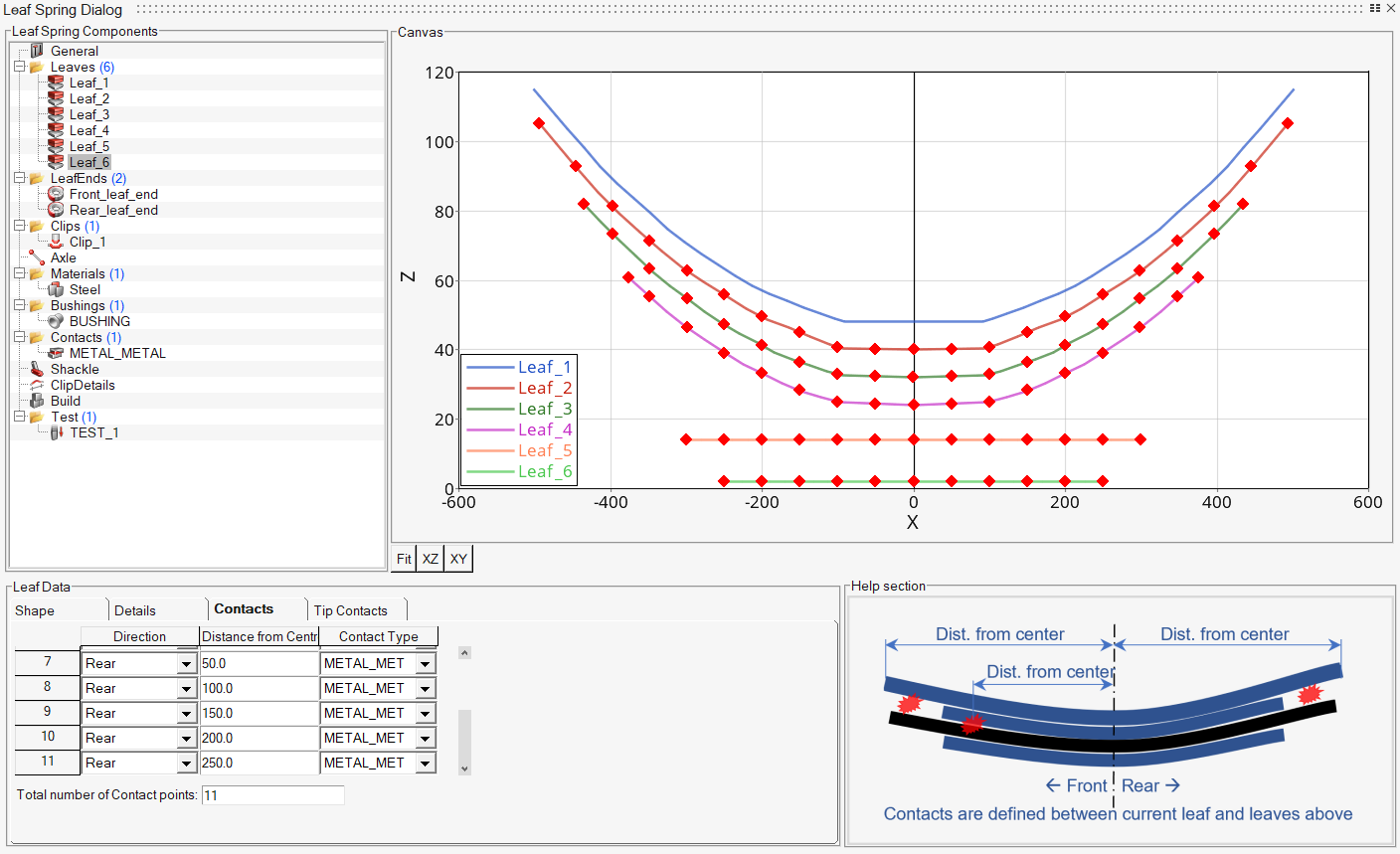Screen dimensions: 1400x854
Task: Select Leaf_4 in the plot legend
Action: click(x=545, y=429)
